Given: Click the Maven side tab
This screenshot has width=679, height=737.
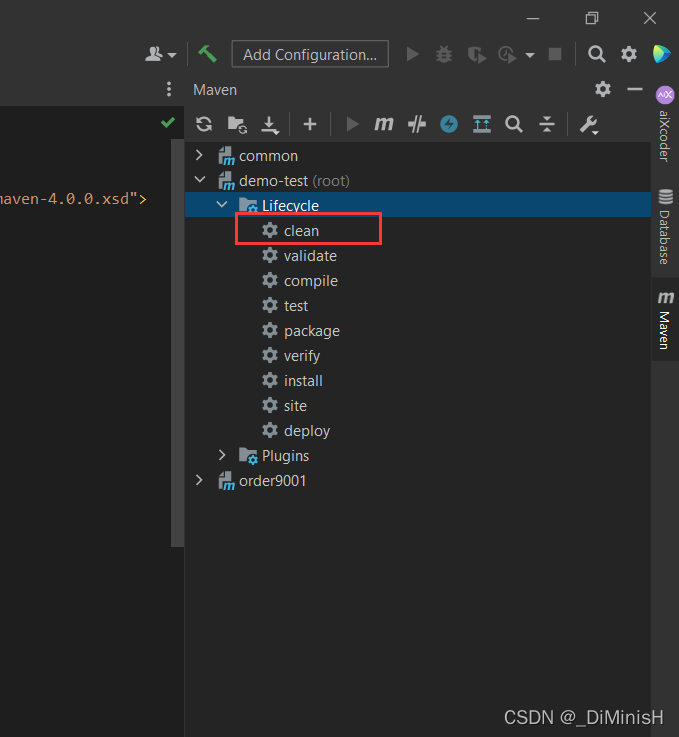Looking at the screenshot, I should tap(665, 320).
